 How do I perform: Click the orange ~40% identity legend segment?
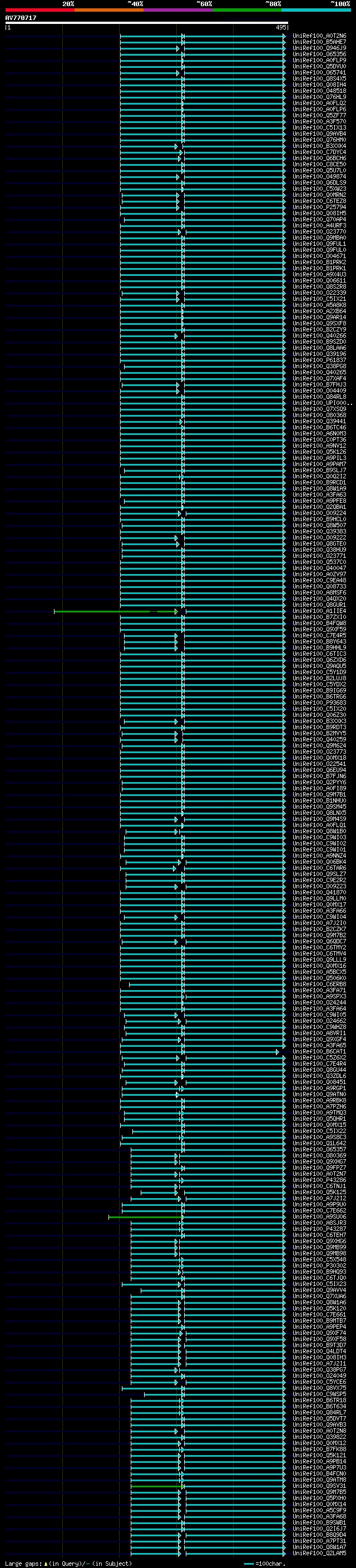[x=109, y=11]
